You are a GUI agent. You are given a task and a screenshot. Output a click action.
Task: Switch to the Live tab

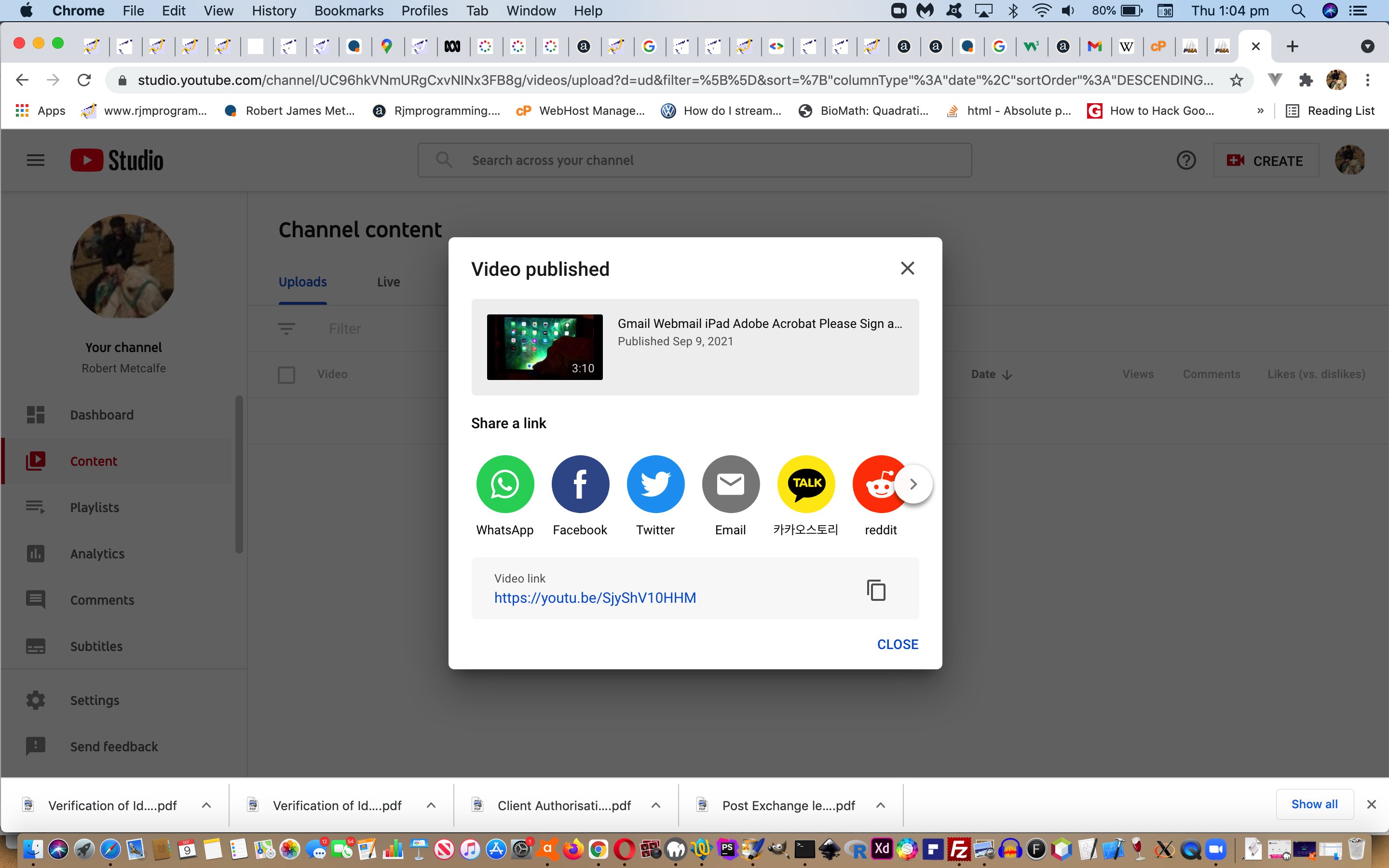click(389, 282)
